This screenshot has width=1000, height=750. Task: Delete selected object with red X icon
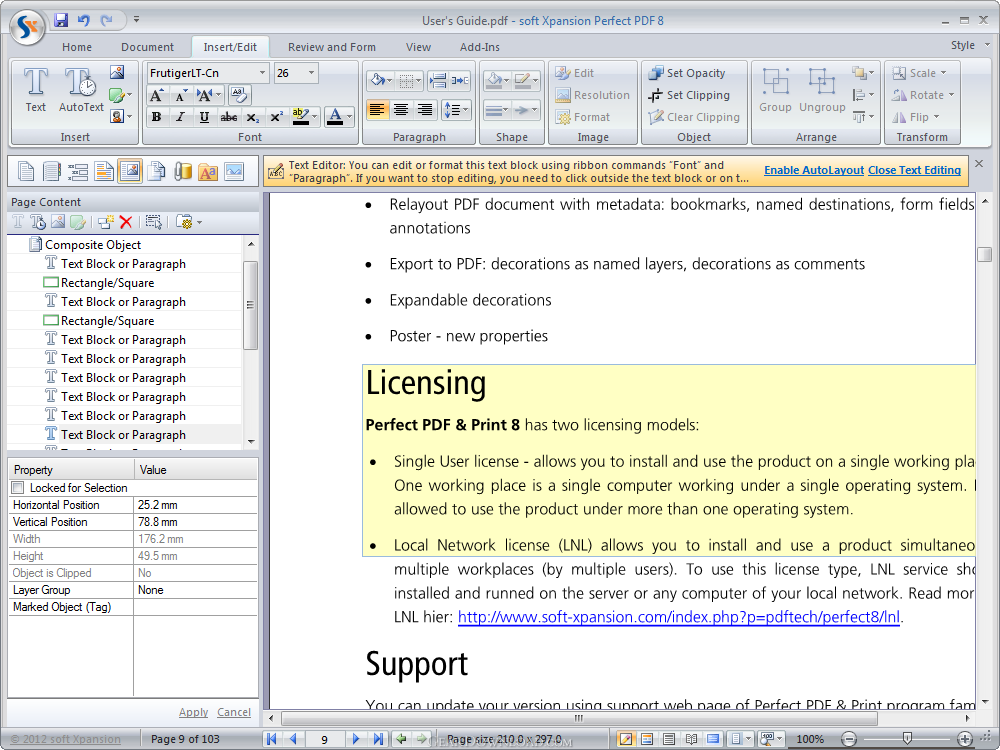pyautogui.click(x=126, y=222)
